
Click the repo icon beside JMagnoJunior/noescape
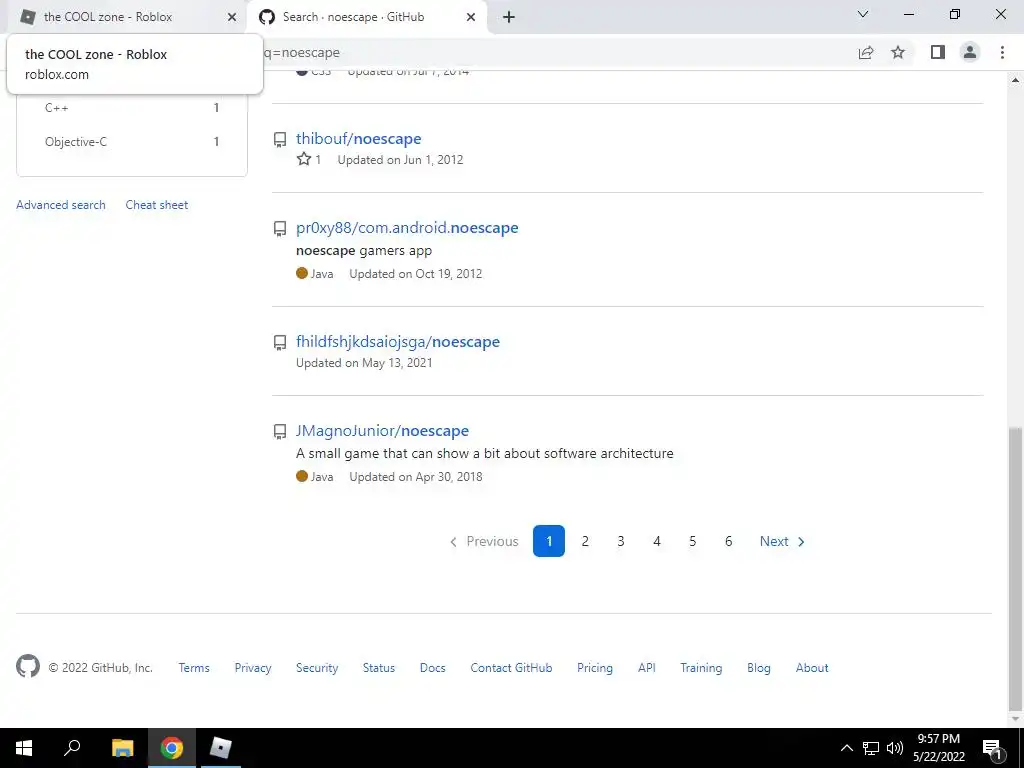280,431
